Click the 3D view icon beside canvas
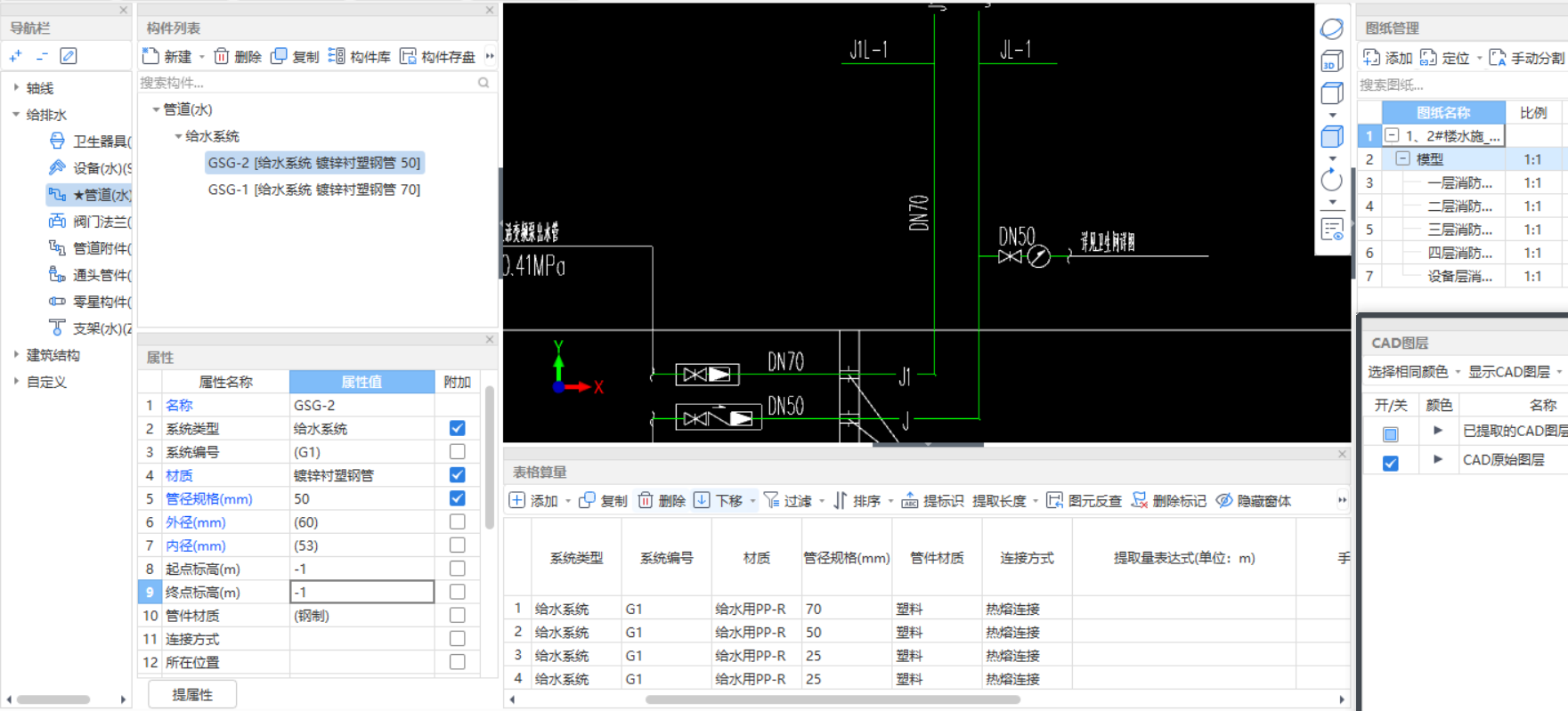The width and height of the screenshot is (1568, 711). (1332, 61)
